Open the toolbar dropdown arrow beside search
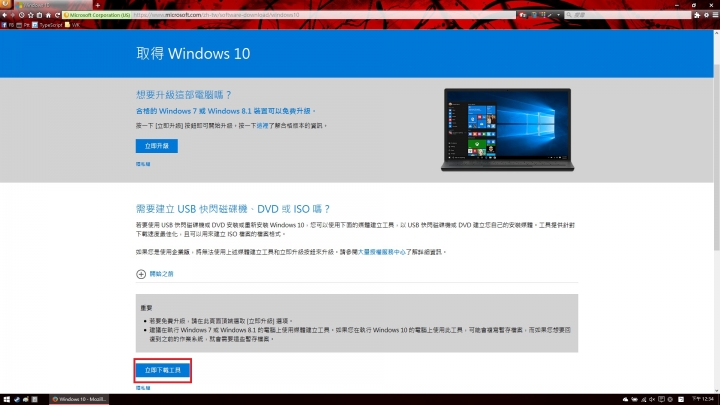Image resolution: width=720 pixels, height=405 pixels. 558,15
